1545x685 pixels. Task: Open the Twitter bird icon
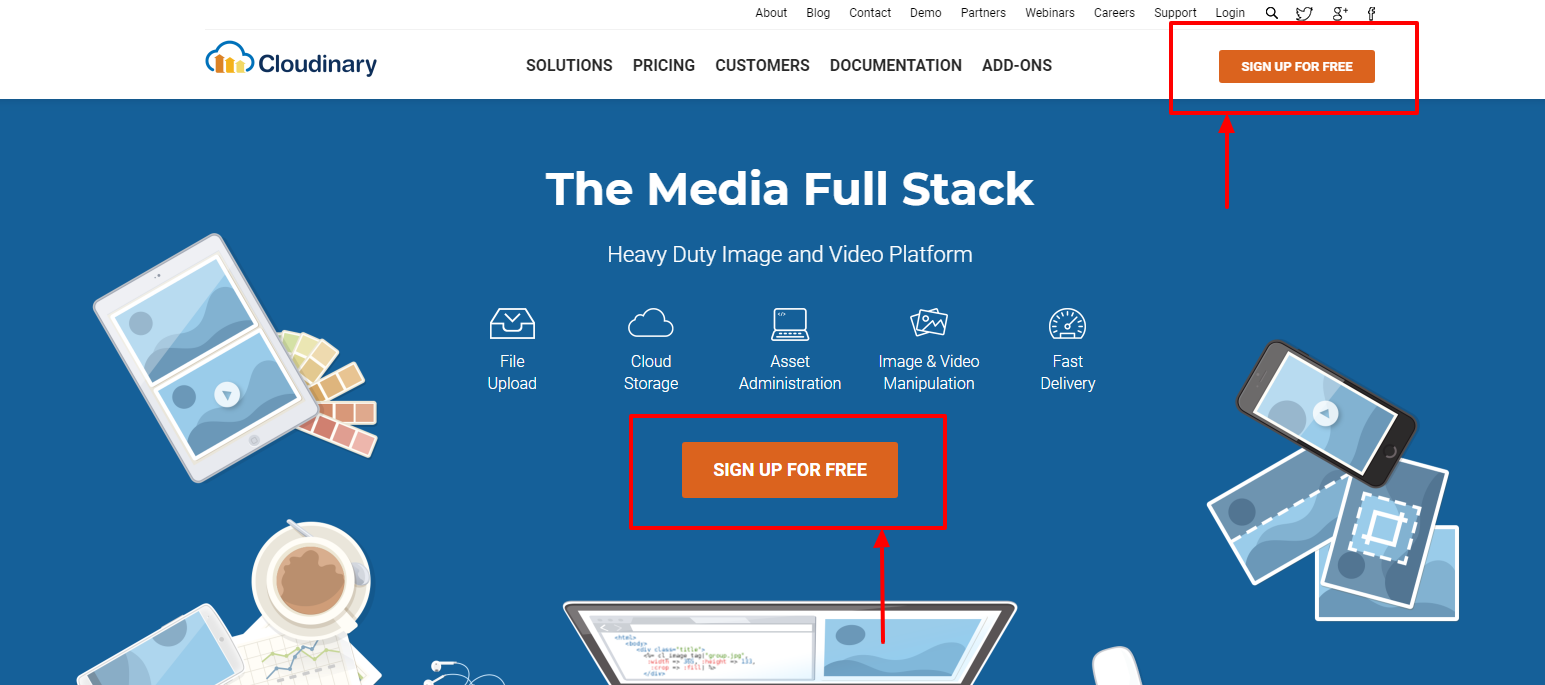(1304, 13)
